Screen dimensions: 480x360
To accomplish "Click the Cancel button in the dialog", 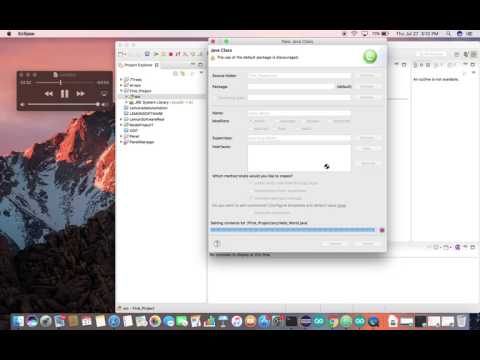I will tap(336, 244).
